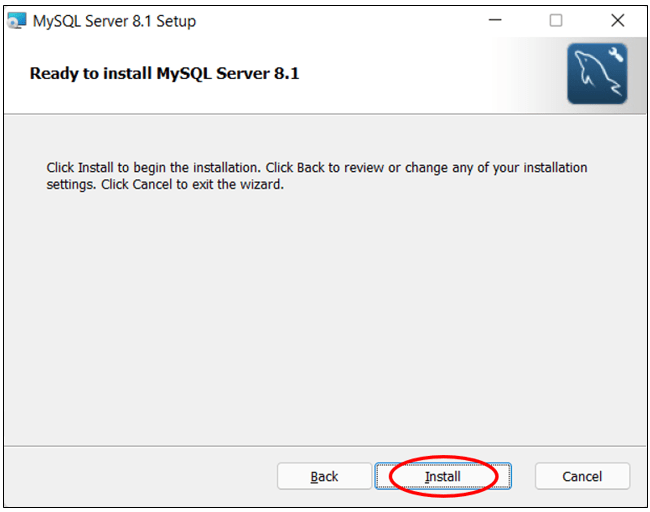Go Back to the previous wizard step
This screenshot has height=512, width=650.
pyautogui.click(x=324, y=477)
